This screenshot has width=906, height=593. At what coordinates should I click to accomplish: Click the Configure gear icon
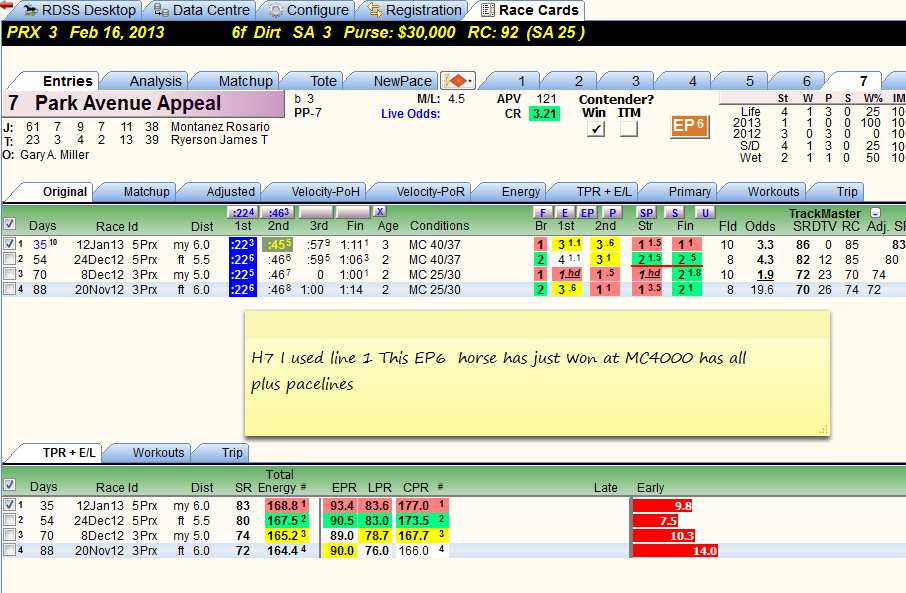pyautogui.click(x=276, y=10)
